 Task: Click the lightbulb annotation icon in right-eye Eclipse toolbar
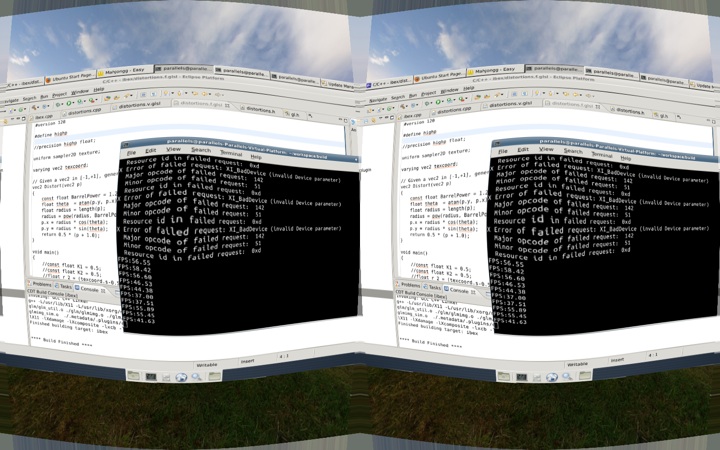(x=537, y=93)
